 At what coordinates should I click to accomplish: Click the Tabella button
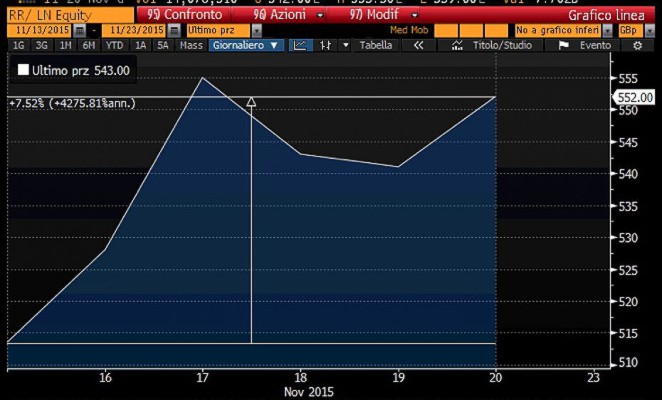click(x=375, y=45)
